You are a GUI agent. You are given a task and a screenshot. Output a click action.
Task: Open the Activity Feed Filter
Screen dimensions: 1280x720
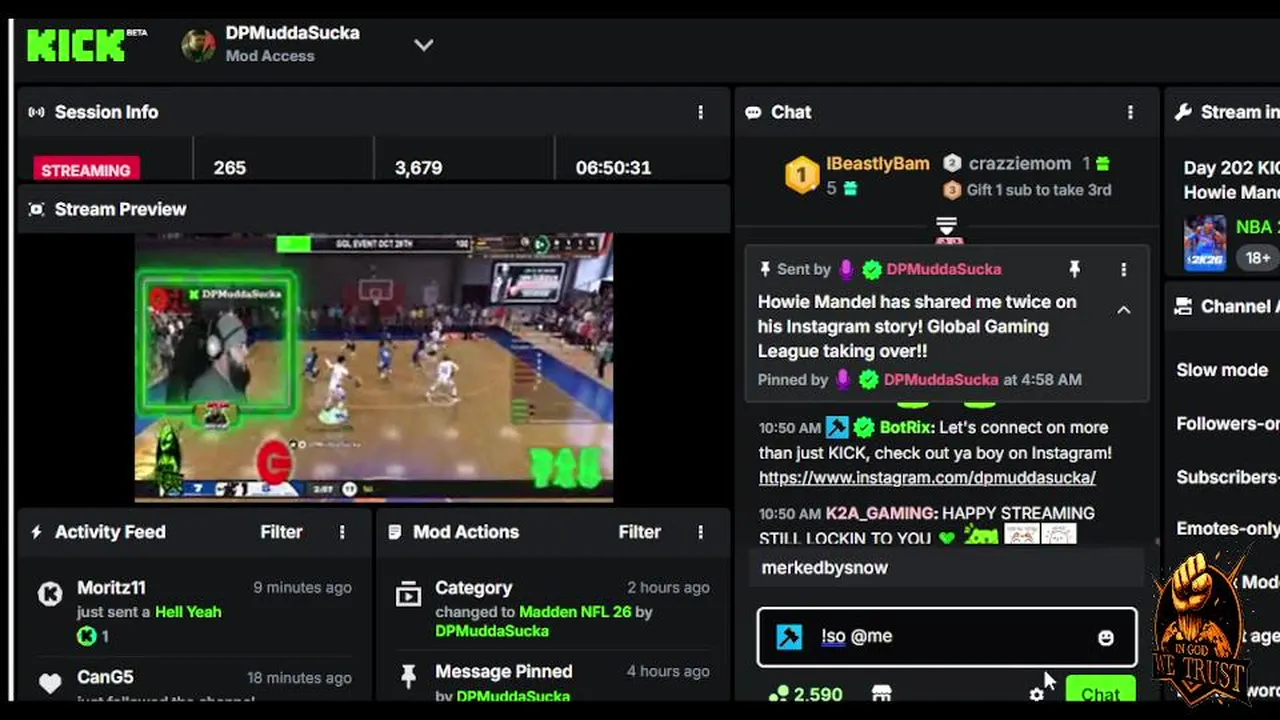[x=281, y=532]
